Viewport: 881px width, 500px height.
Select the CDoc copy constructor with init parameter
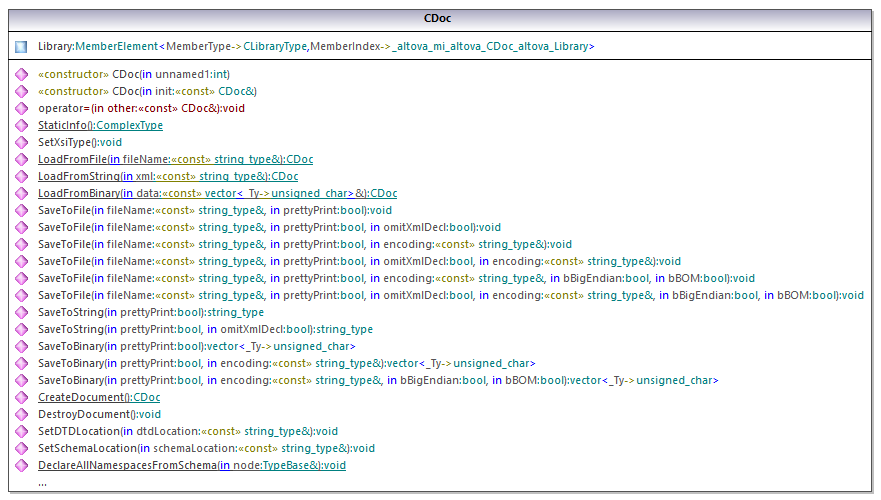[147, 91]
